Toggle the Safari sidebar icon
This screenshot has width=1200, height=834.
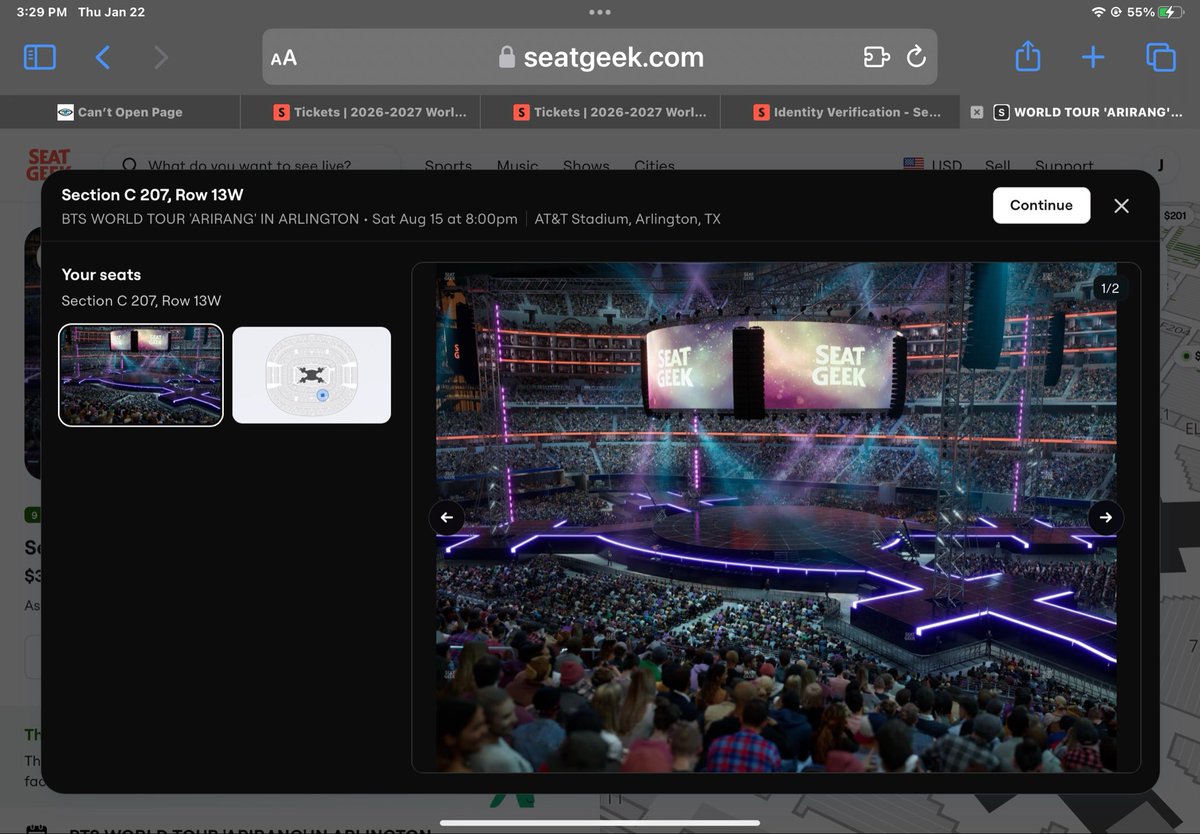tap(40, 57)
